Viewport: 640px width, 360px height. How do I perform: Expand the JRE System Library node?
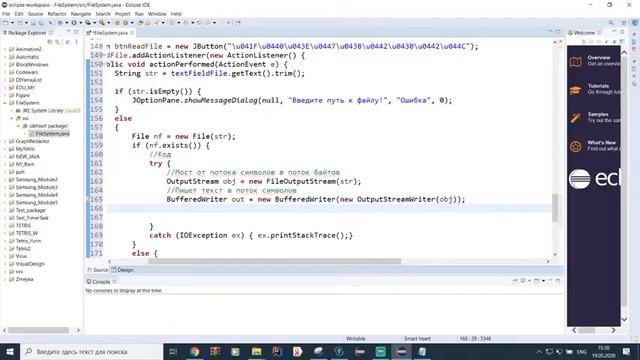pyautogui.click(x=12, y=111)
